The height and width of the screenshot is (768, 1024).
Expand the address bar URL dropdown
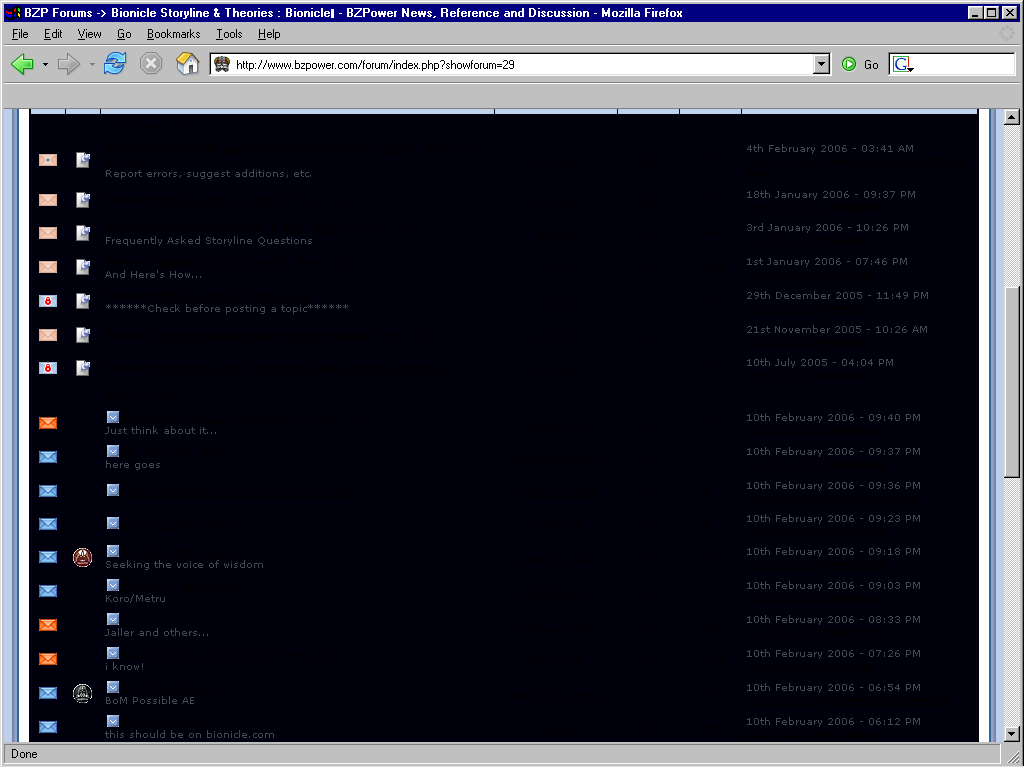click(x=822, y=64)
